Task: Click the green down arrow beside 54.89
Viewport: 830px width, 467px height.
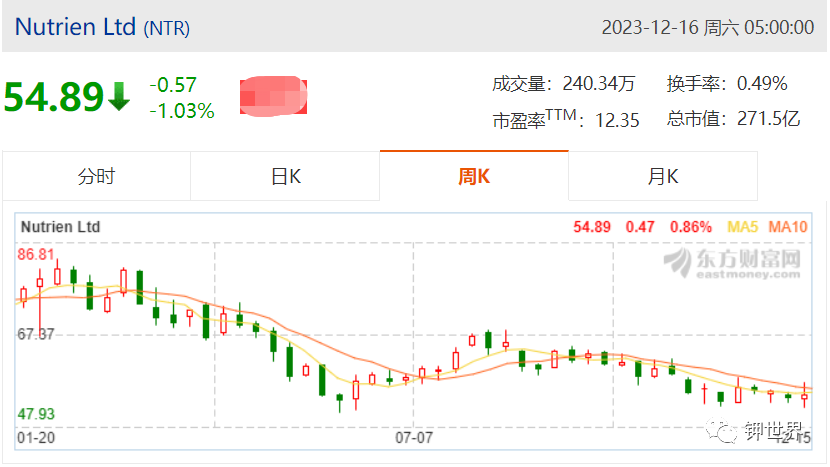Action: coord(119,96)
